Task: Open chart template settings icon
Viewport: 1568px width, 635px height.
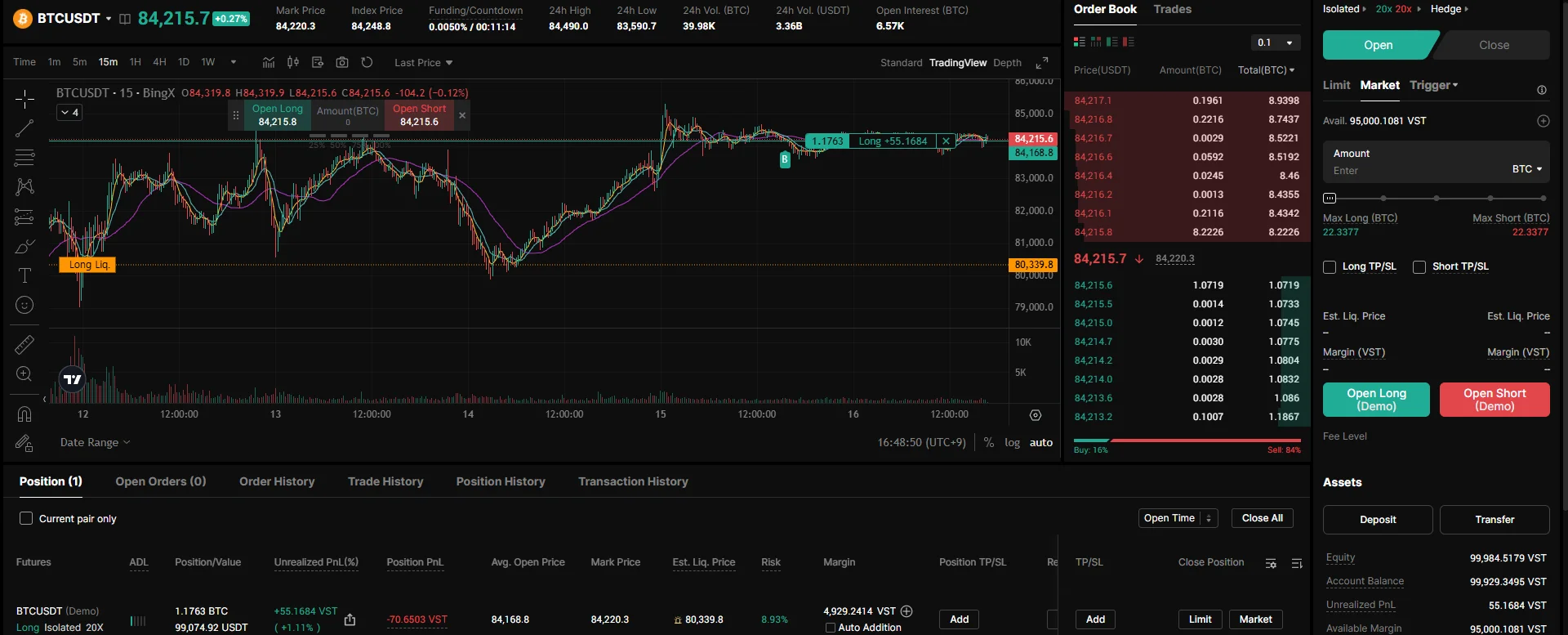Action: 318,62
